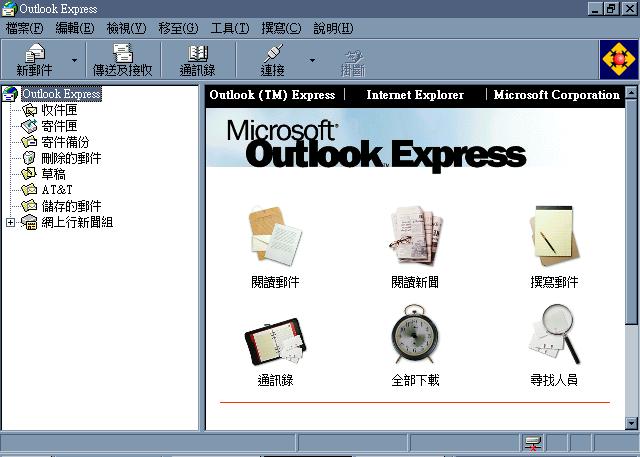Image resolution: width=640 pixels, height=457 pixels.
Task: Select the AT&T folder
Action: [57, 190]
